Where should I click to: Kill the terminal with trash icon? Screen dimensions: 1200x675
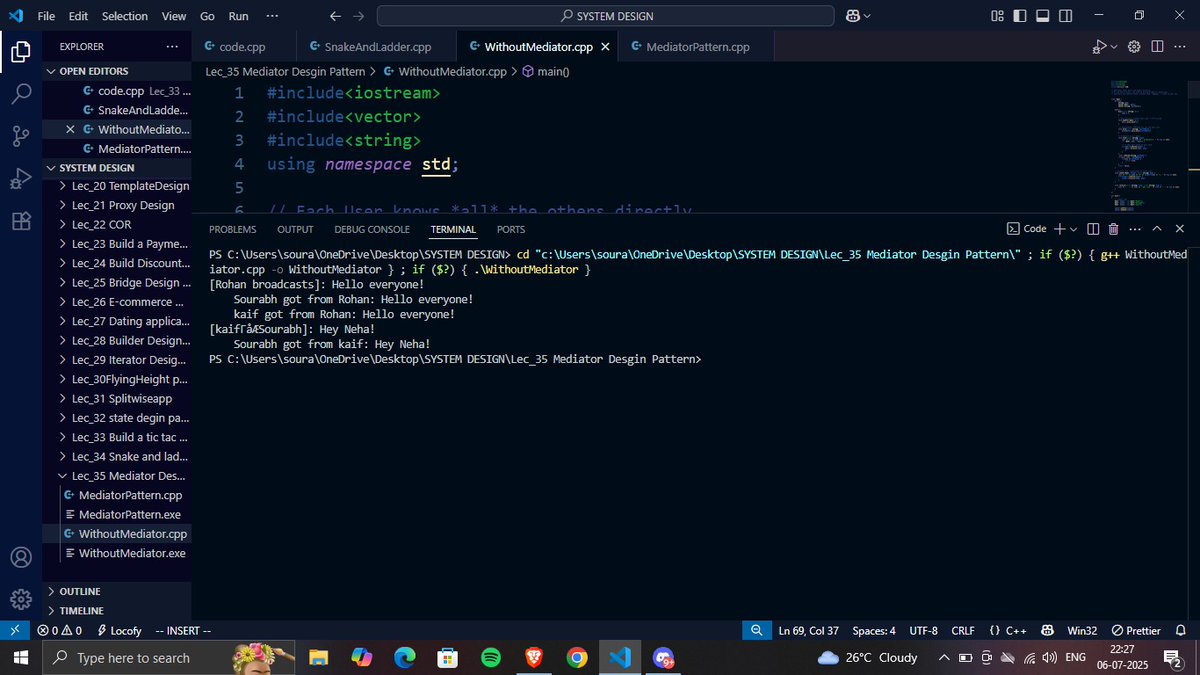[1113, 229]
